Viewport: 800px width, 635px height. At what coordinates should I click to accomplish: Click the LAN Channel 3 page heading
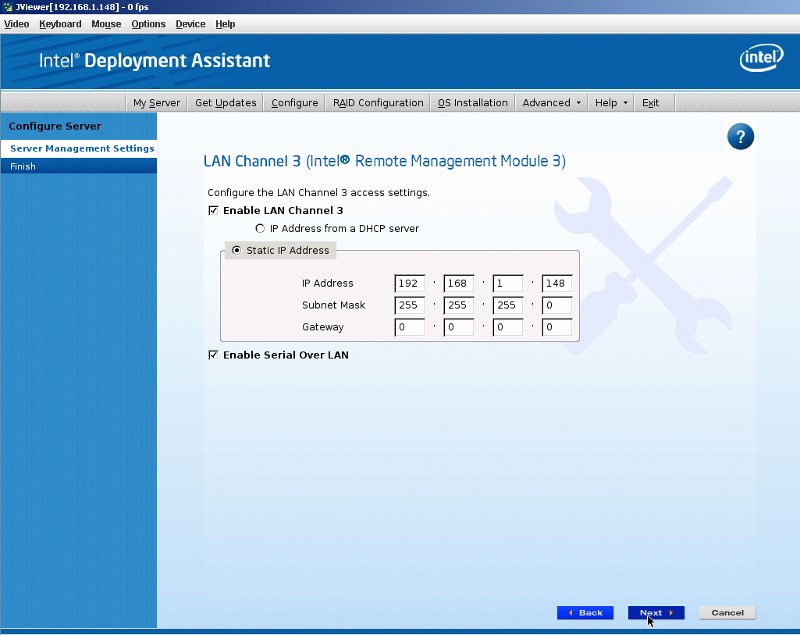385,161
